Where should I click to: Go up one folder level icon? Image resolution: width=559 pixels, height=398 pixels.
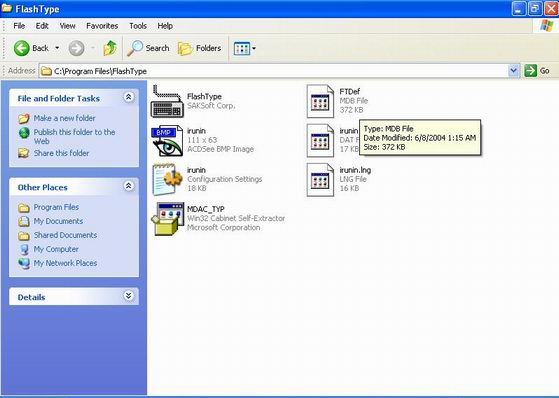coord(110,48)
